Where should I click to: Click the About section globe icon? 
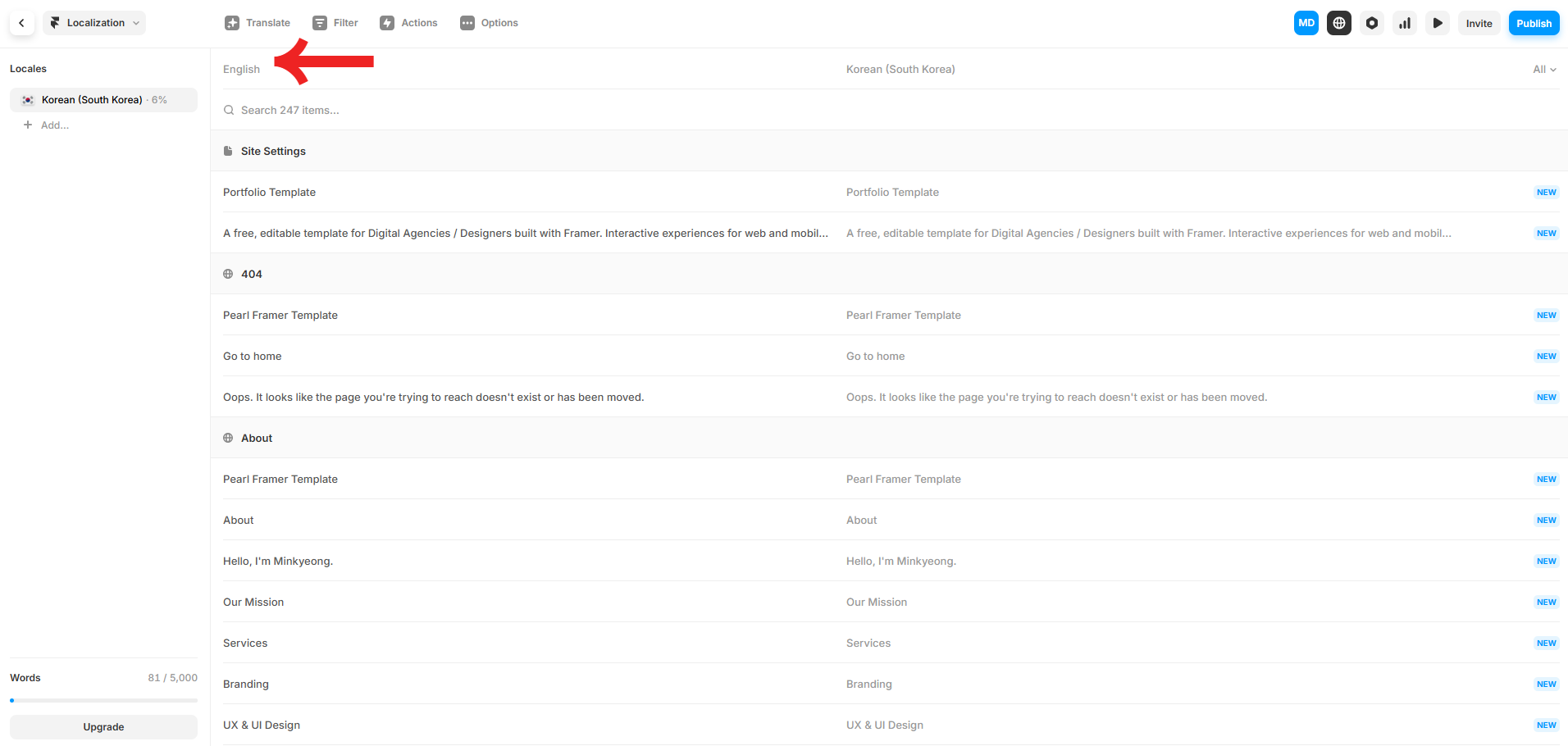tap(228, 438)
